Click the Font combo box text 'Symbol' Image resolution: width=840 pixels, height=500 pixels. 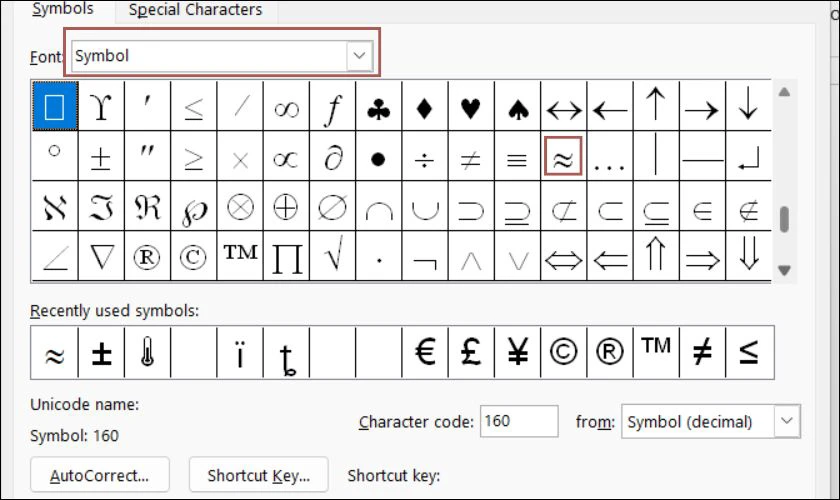[102, 56]
